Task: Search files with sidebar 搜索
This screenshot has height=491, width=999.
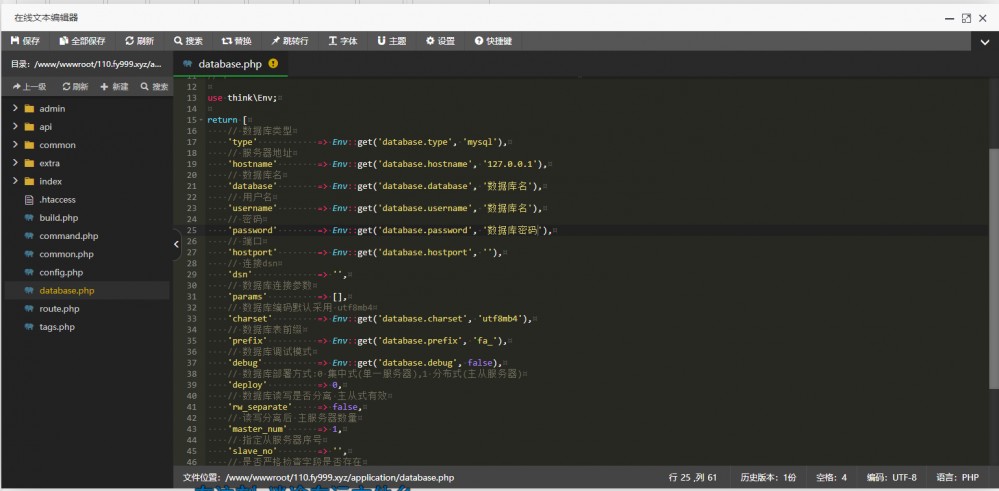Action: coord(155,87)
